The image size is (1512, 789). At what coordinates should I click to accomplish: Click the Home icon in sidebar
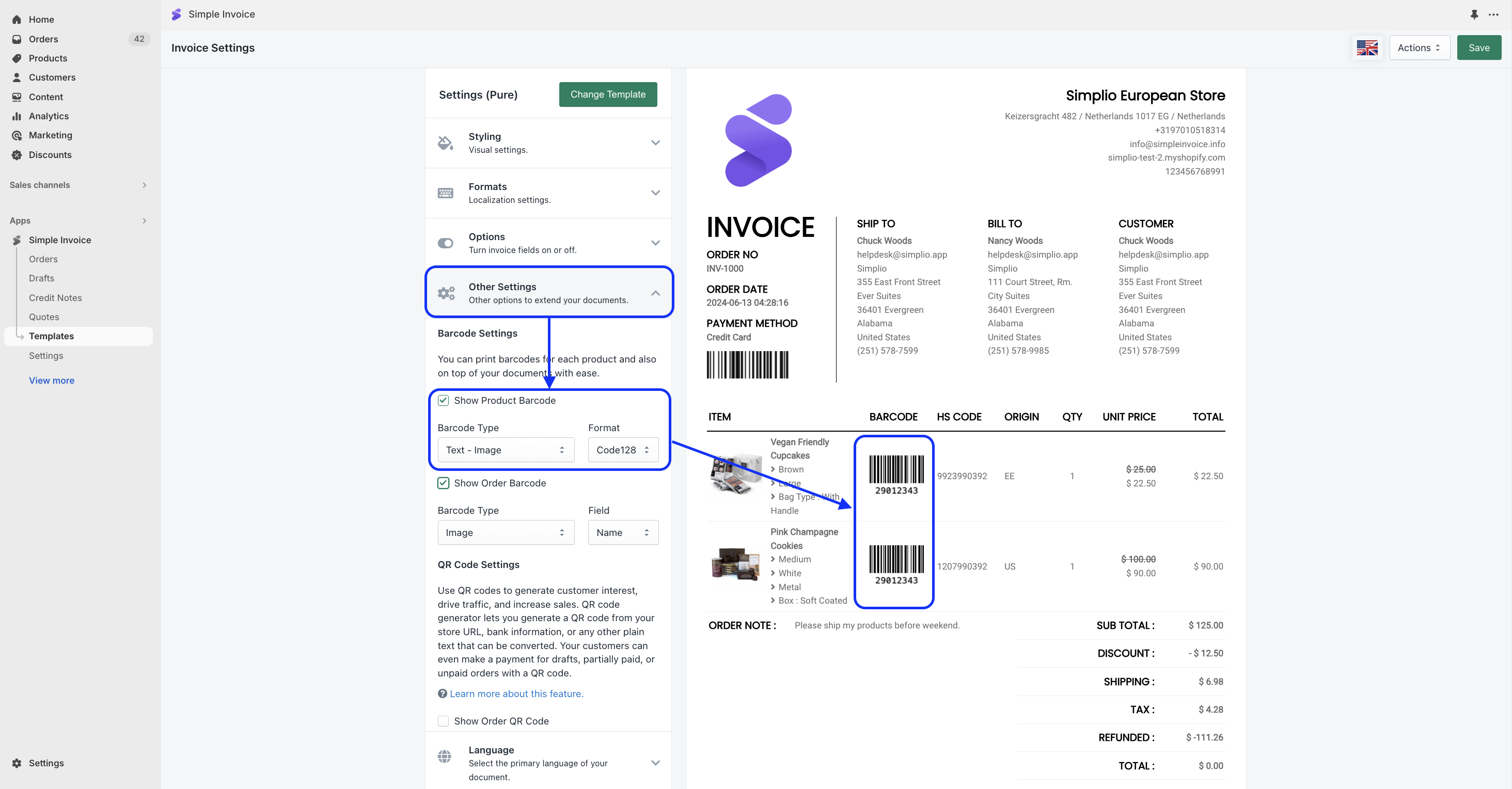(17, 20)
